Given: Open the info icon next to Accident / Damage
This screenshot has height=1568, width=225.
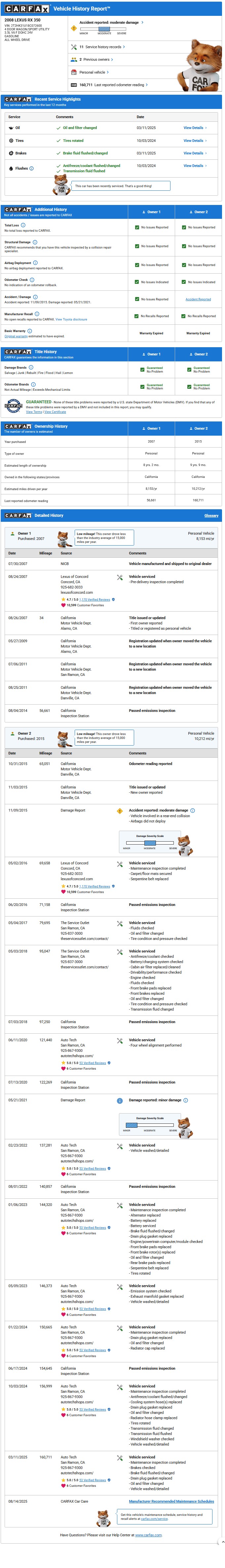Looking at the screenshot, I should click(x=35, y=297).
